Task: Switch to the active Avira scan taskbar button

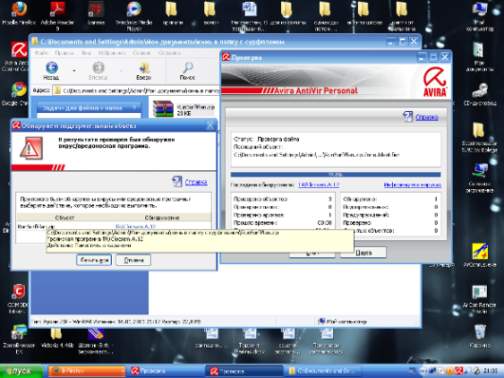Action: point(244,371)
